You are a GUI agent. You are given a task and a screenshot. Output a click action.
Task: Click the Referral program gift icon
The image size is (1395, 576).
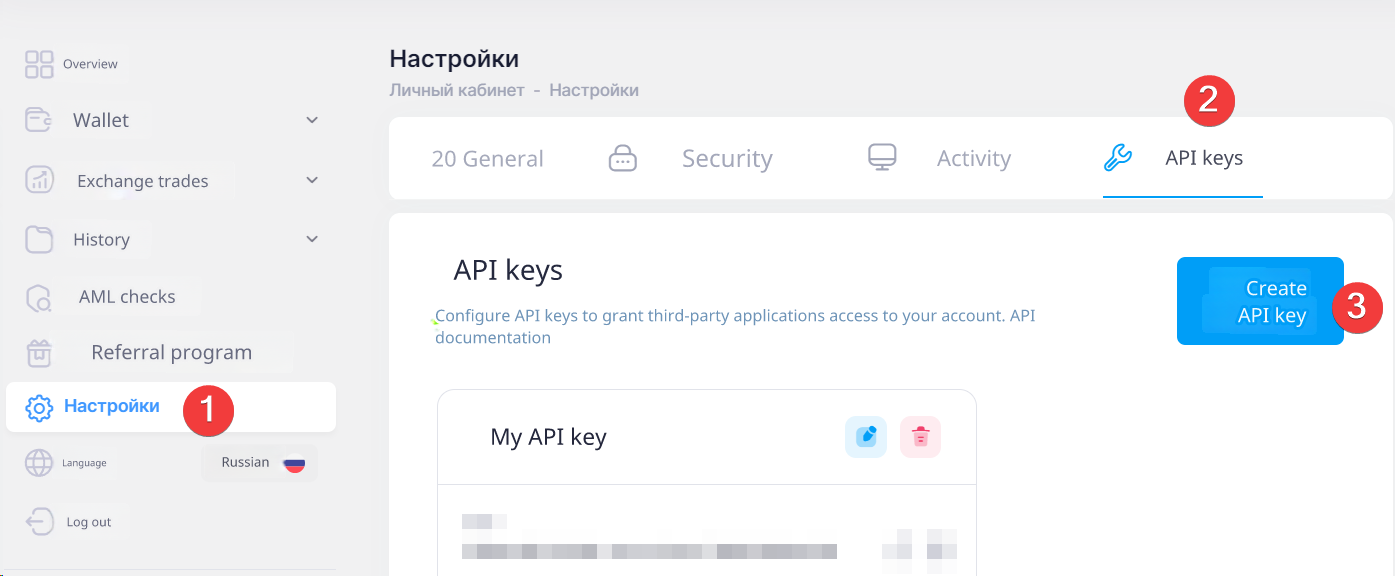[x=39, y=353]
